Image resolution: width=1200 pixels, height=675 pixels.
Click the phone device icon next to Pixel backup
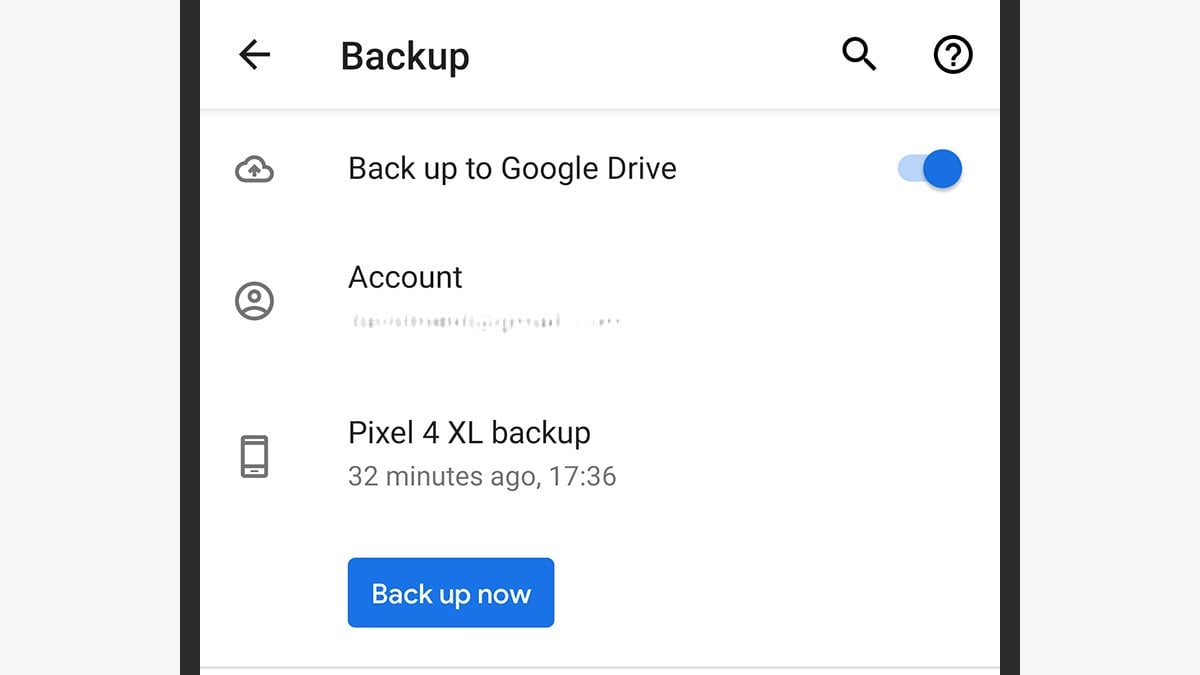click(x=254, y=454)
